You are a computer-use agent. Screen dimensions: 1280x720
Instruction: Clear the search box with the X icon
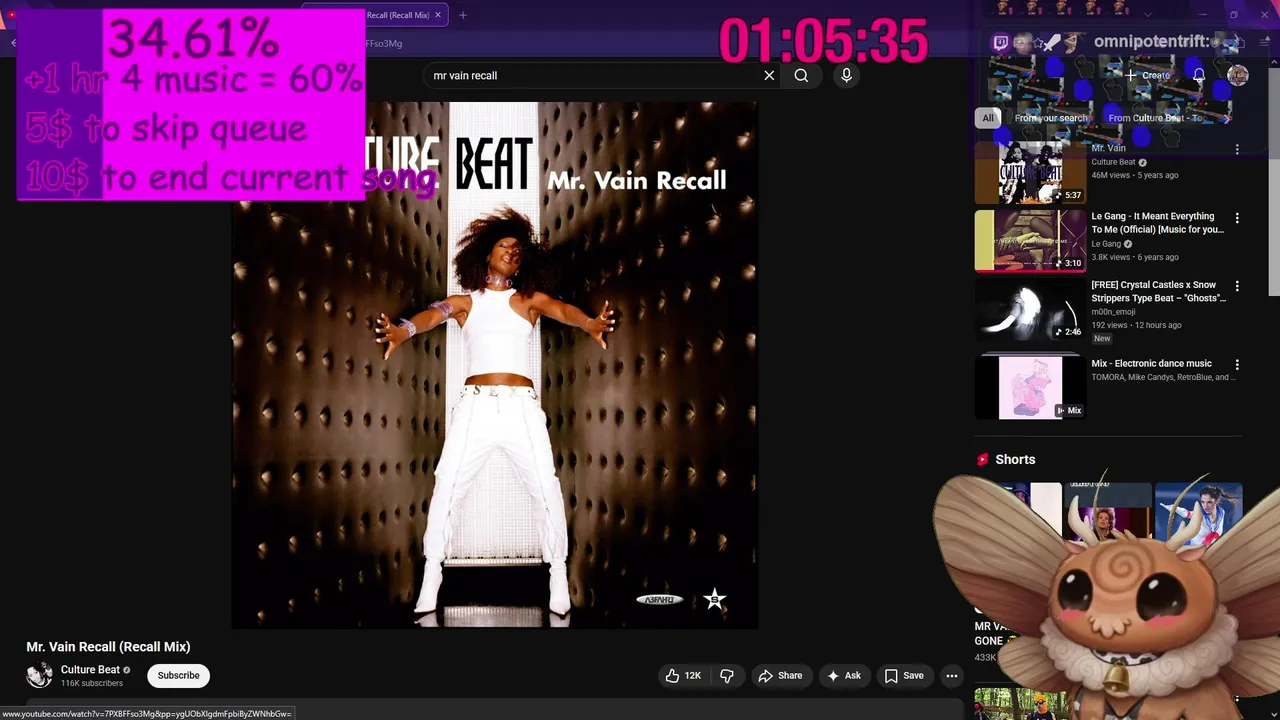tap(769, 75)
